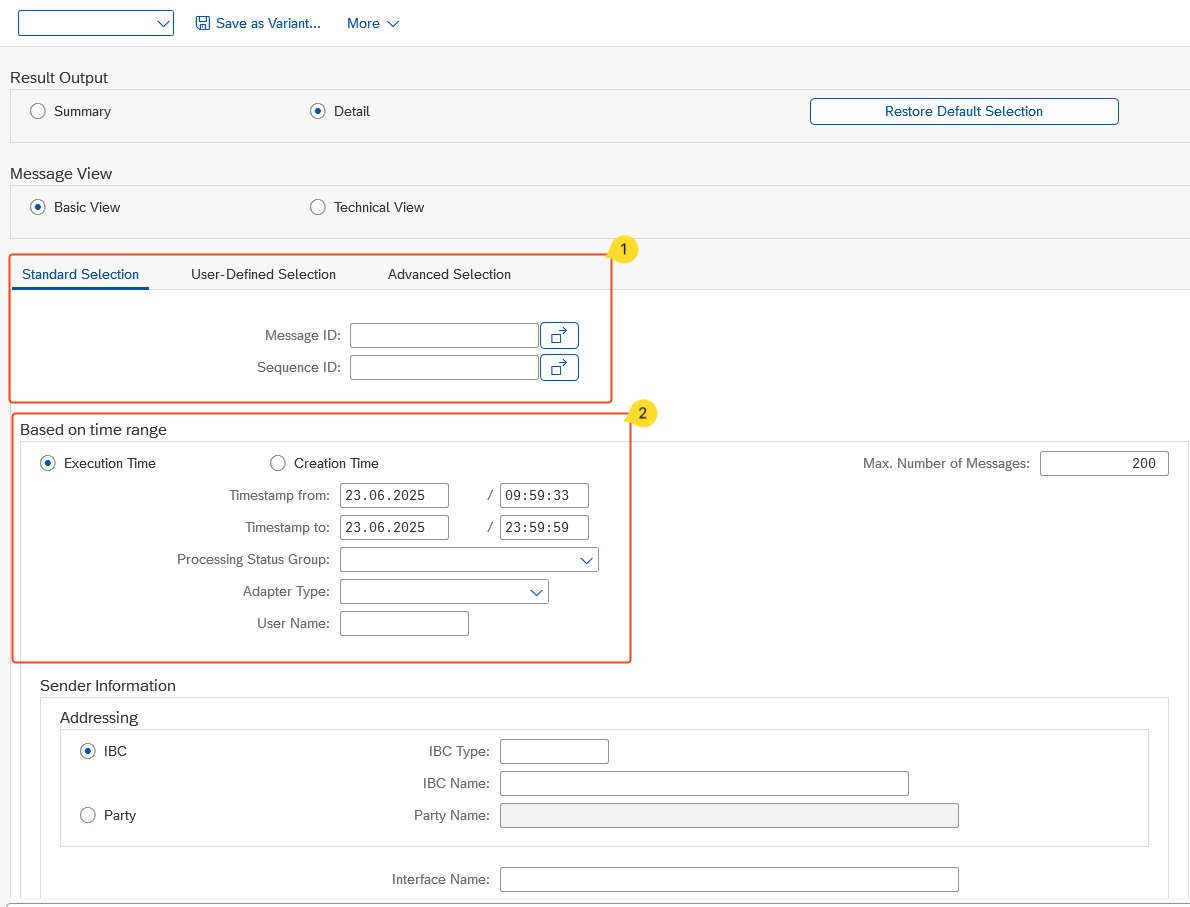Screen dimensions: 1190x907
Task: Switch to Technical View message view
Action: (x=317, y=207)
